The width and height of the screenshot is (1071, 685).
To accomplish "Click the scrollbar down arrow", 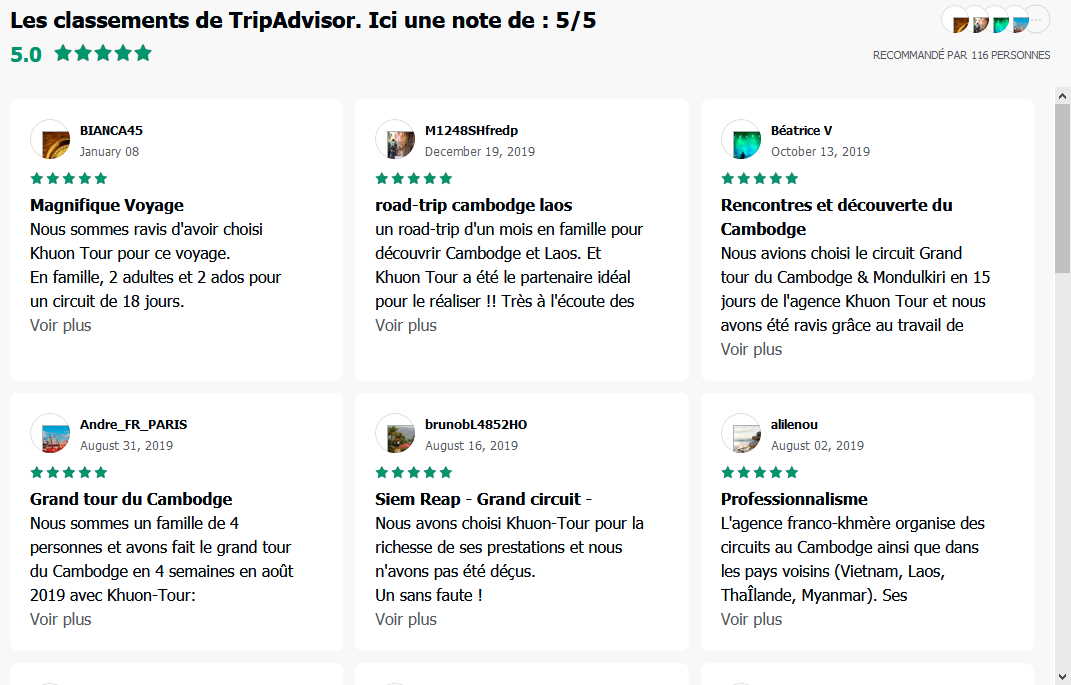I will [x=1063, y=678].
